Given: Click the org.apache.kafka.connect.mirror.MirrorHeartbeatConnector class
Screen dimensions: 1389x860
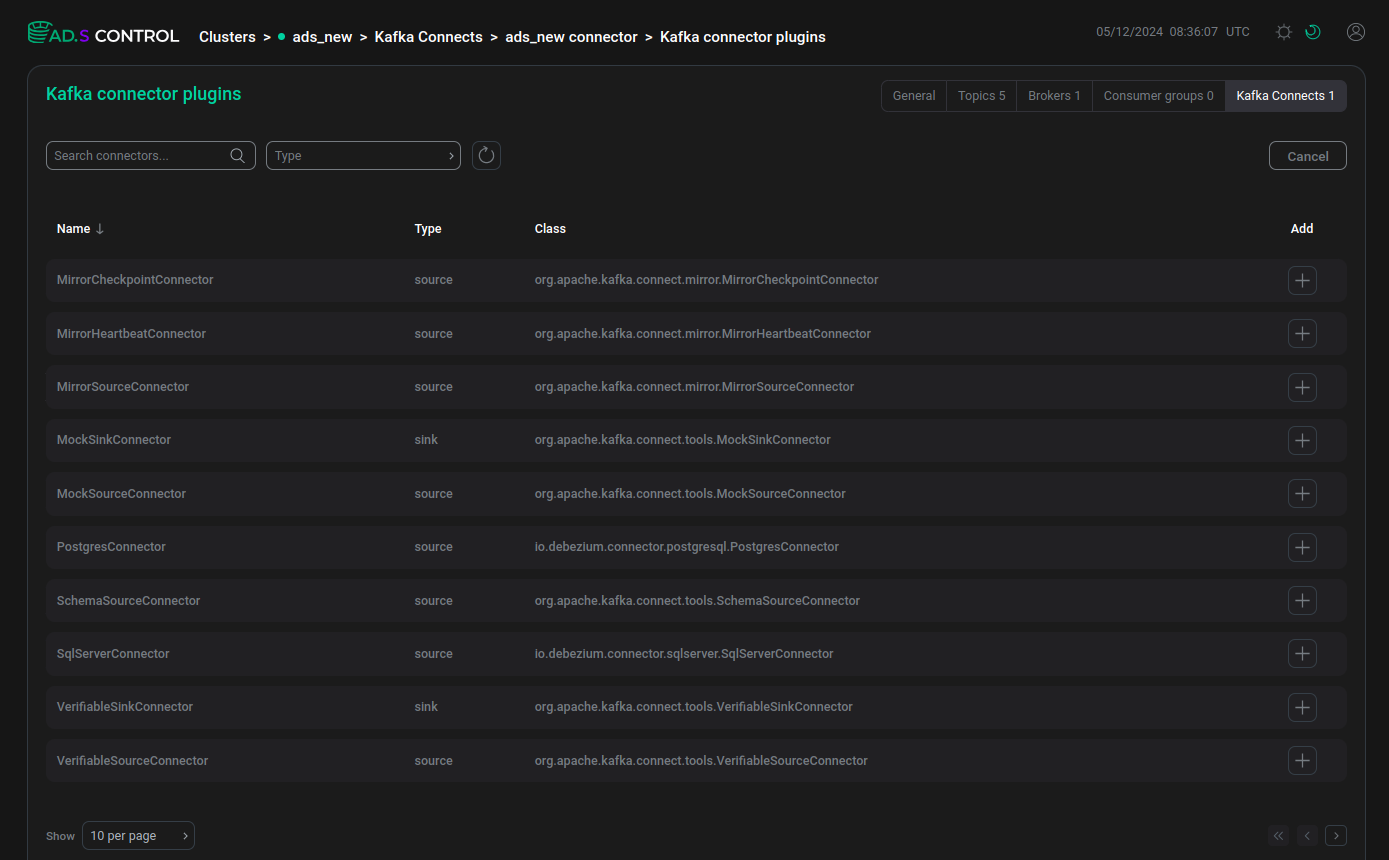Looking at the screenshot, I should (x=703, y=334).
